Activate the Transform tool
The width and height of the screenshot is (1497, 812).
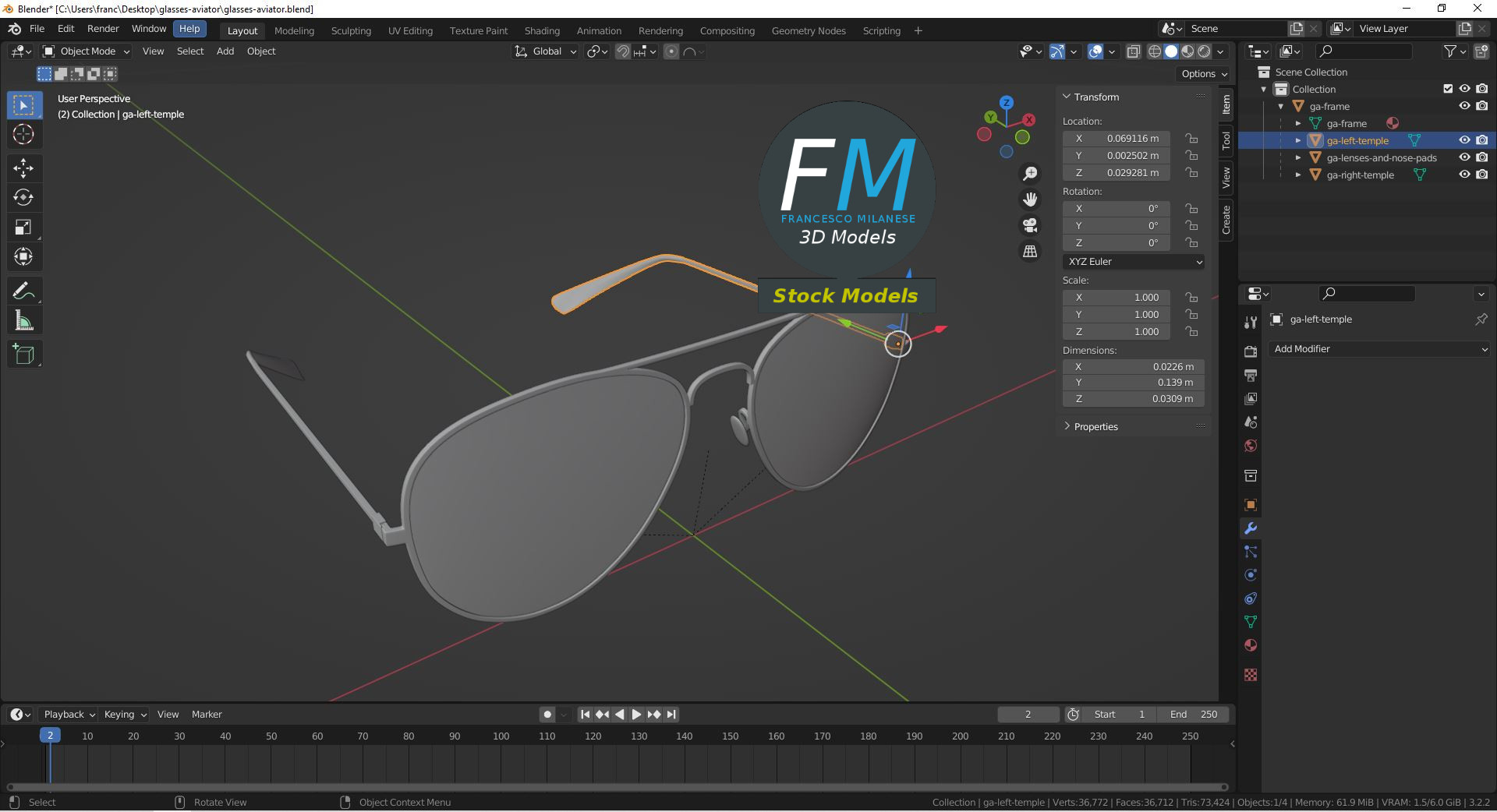24,256
